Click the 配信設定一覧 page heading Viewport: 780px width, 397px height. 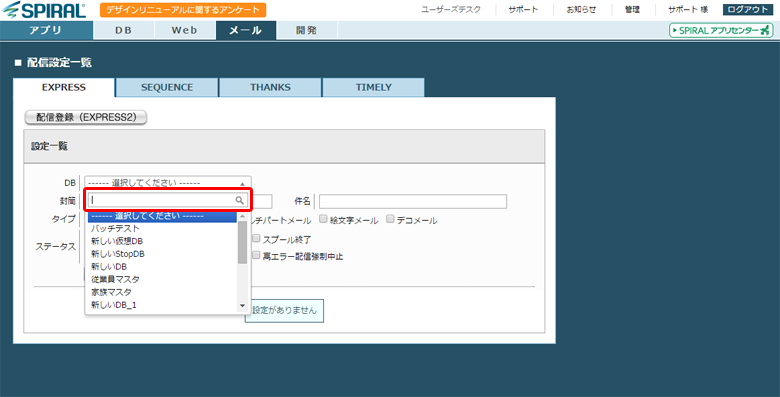pos(59,63)
